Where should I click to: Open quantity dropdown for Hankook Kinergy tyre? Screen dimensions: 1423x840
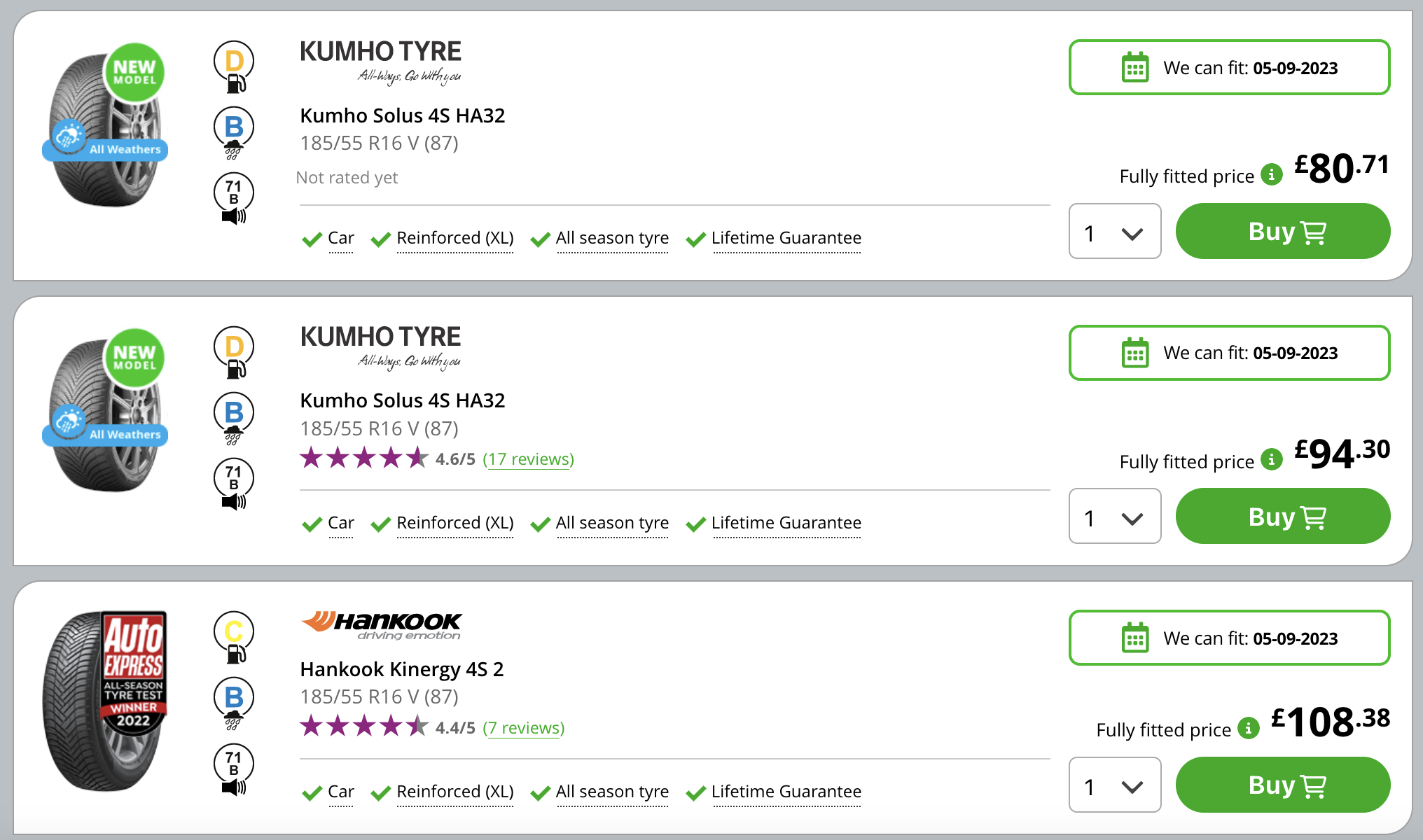coord(1114,785)
